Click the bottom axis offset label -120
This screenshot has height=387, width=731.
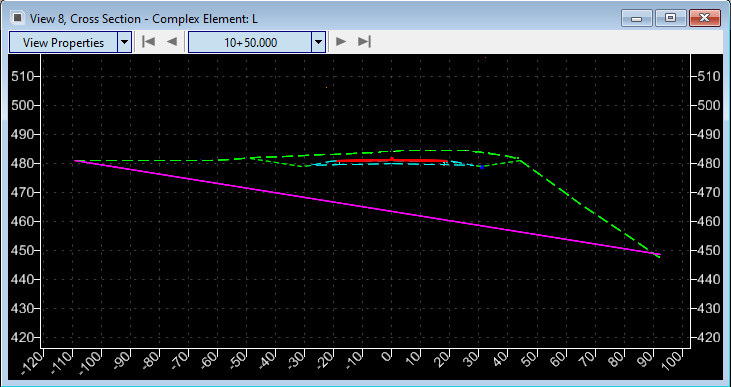(x=33, y=364)
